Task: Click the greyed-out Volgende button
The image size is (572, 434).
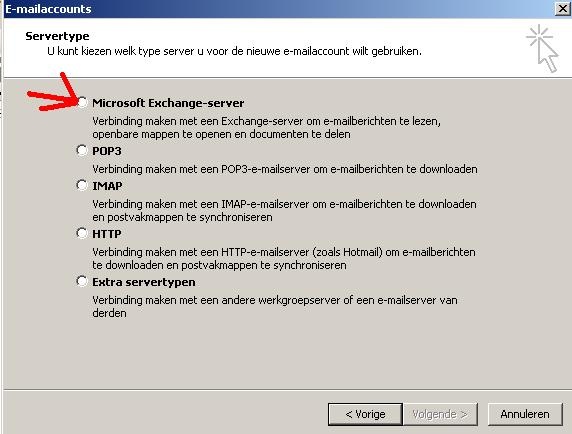Action: coord(440,414)
